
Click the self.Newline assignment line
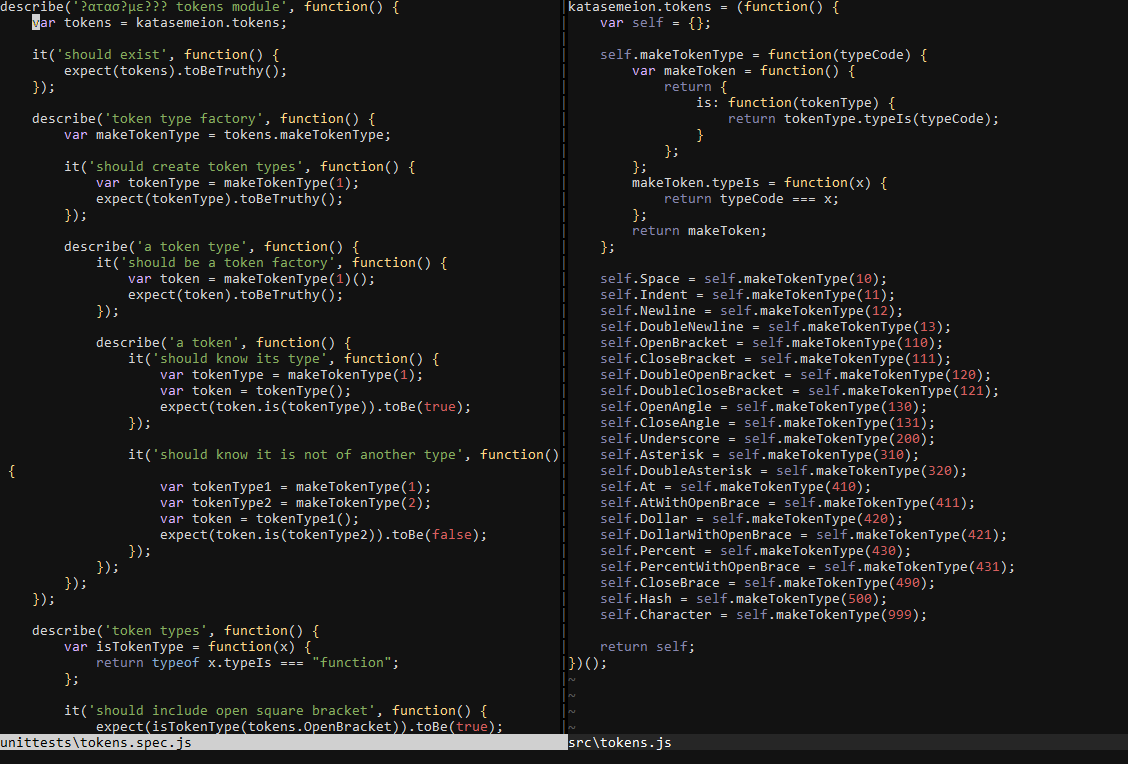coord(751,311)
